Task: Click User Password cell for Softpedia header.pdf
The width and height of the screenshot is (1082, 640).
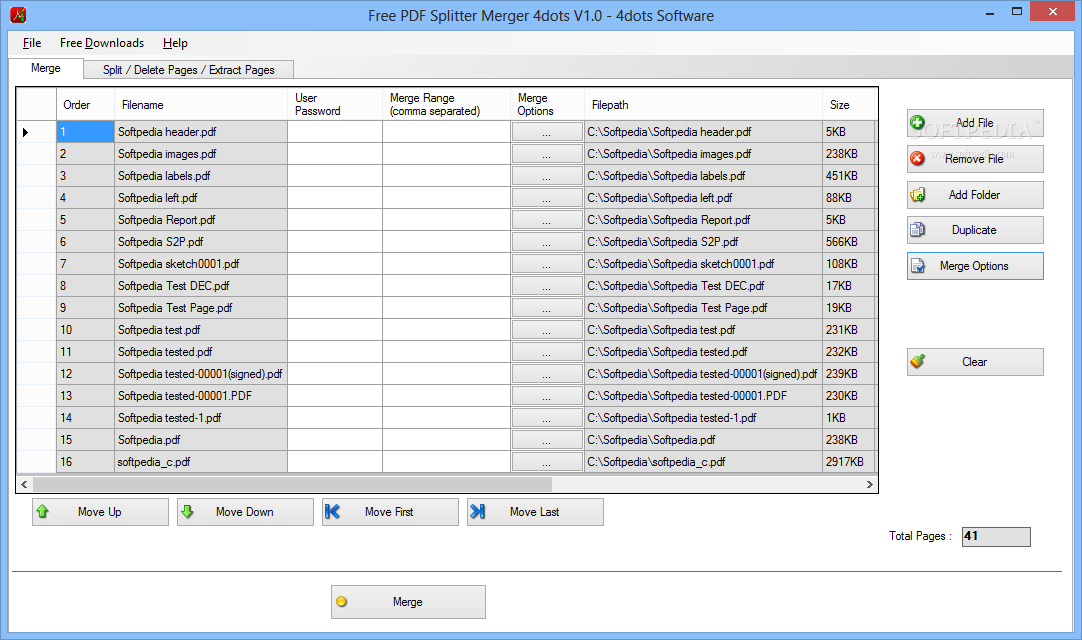Action: [335, 132]
